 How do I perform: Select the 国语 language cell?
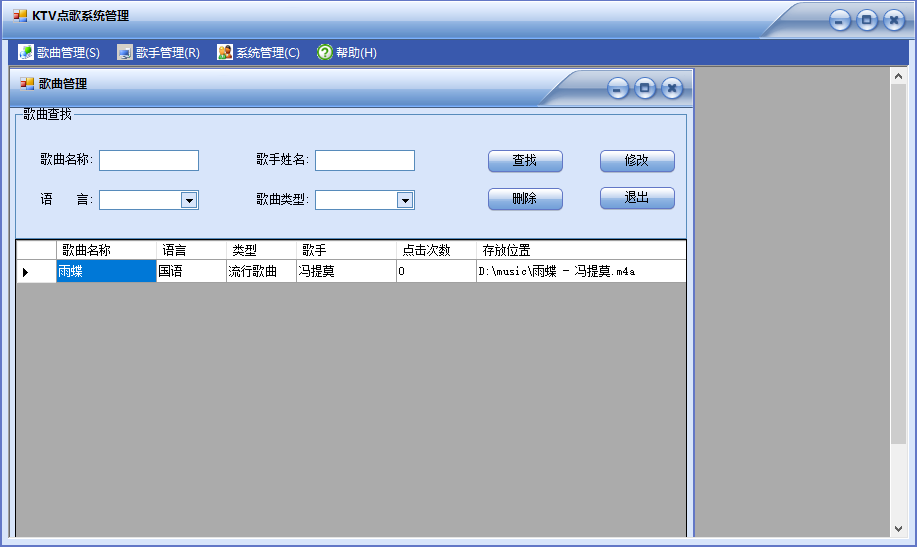tap(191, 271)
